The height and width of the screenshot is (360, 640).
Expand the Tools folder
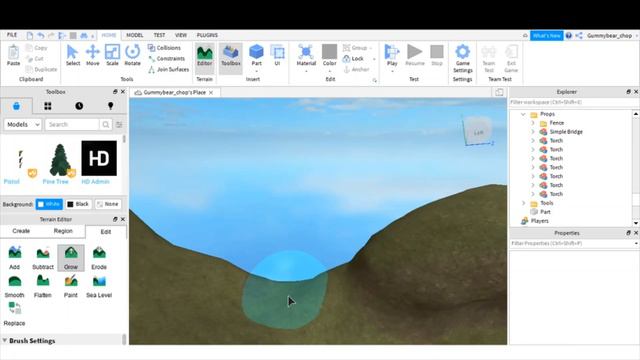524,203
